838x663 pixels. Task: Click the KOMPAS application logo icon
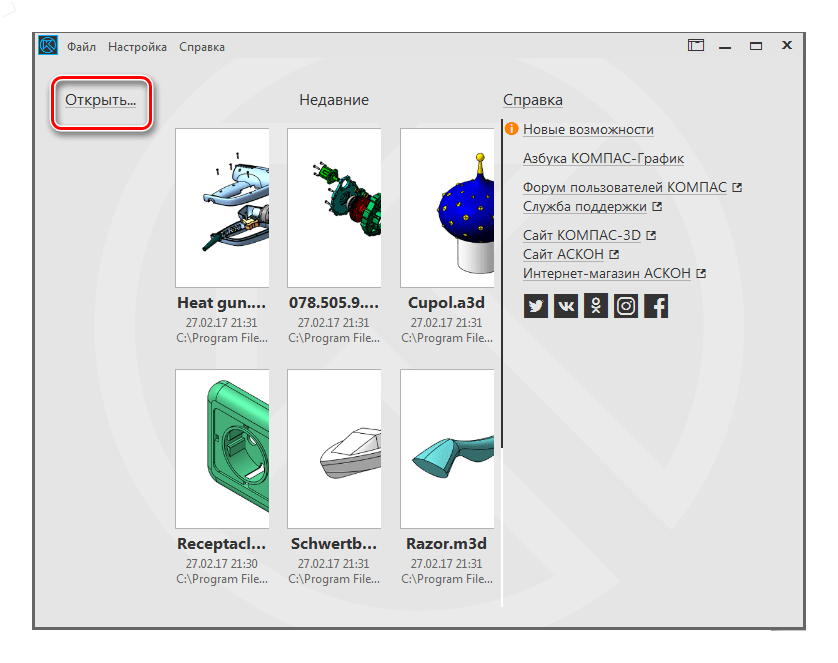[x=48, y=46]
